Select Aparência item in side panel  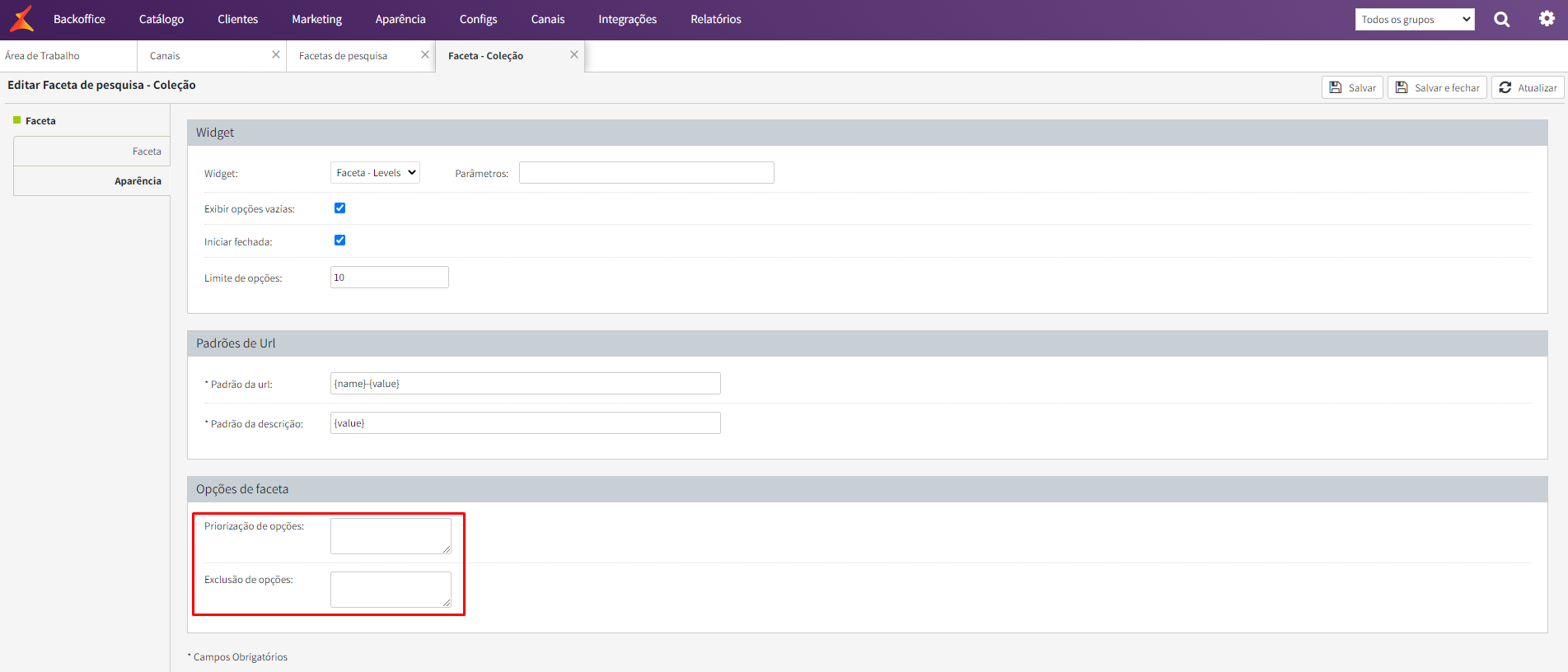91,181
